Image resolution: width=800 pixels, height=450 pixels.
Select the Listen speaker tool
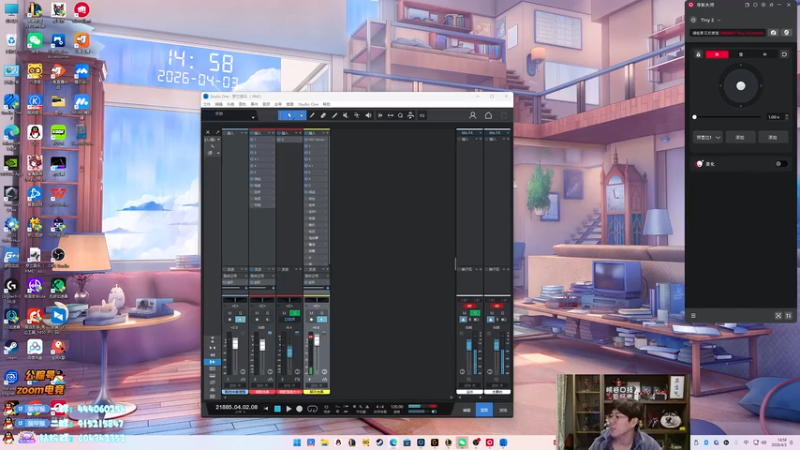click(368, 116)
